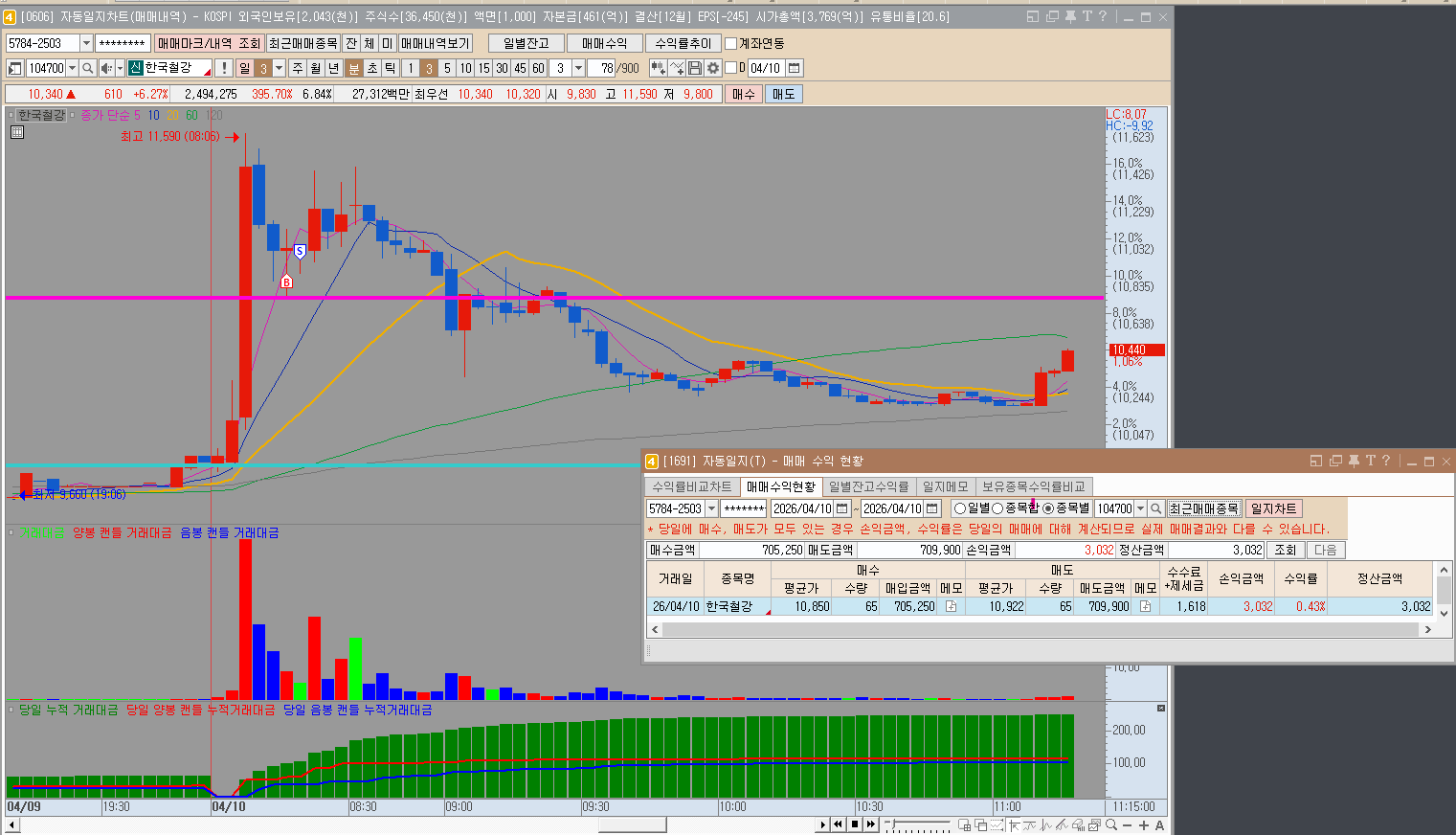Expand the dropdown arrow next to the speaker icon

[120, 68]
